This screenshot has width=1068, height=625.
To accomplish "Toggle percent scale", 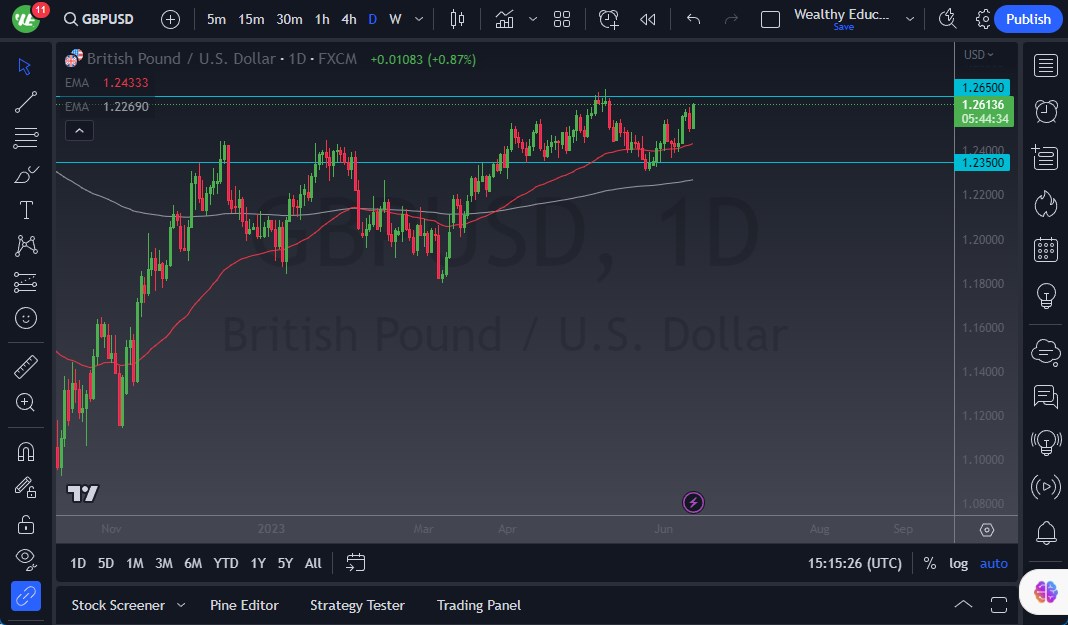I will [x=929, y=563].
